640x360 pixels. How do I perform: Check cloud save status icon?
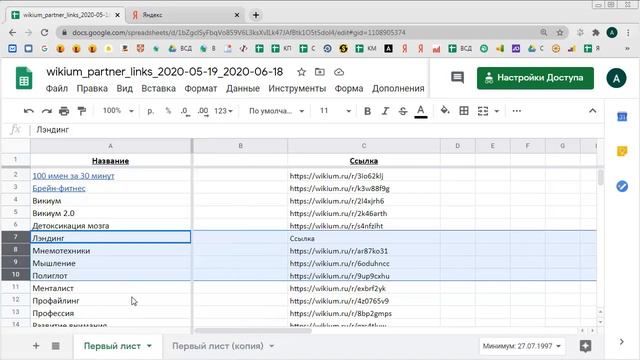click(339, 72)
